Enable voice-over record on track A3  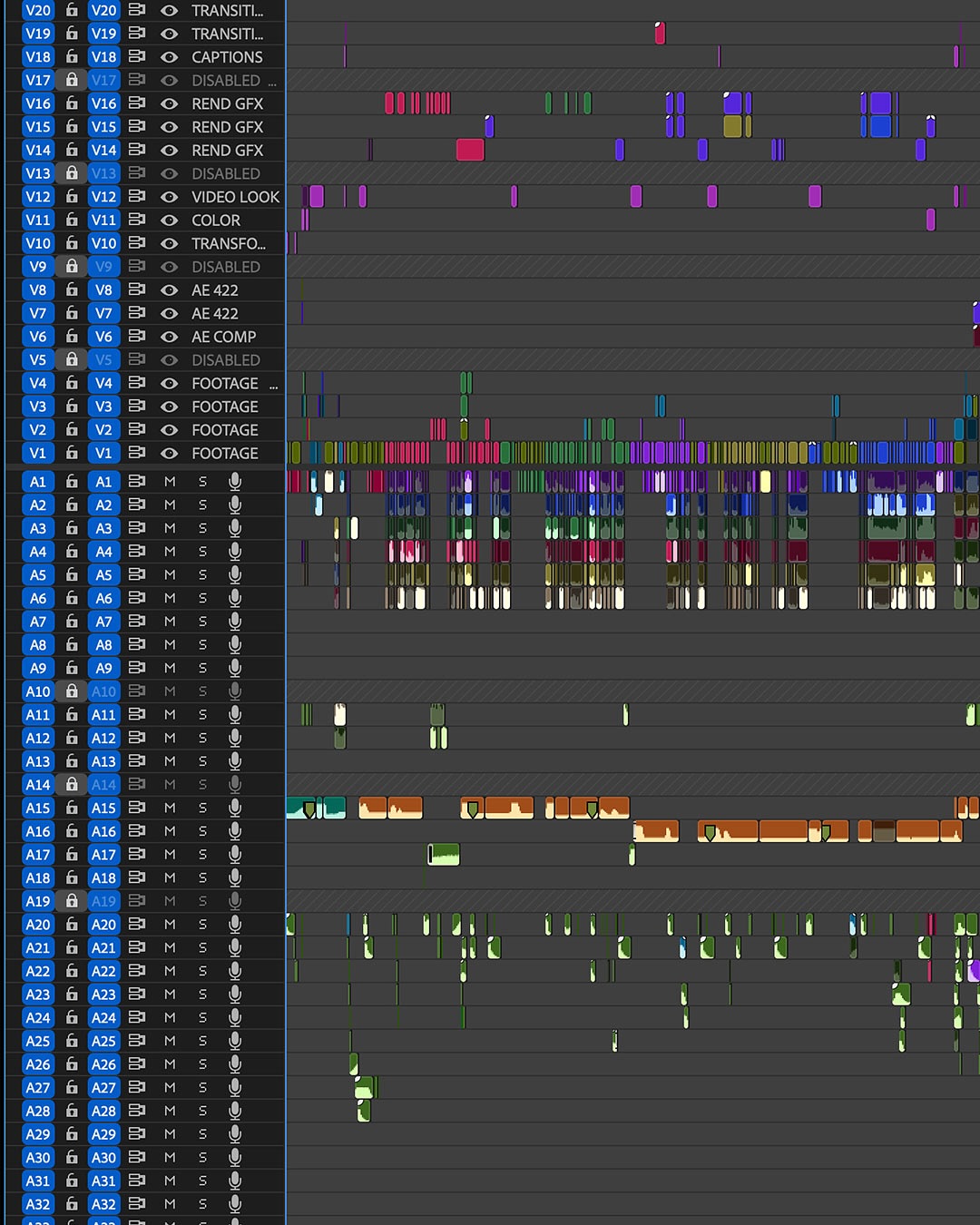tap(235, 528)
